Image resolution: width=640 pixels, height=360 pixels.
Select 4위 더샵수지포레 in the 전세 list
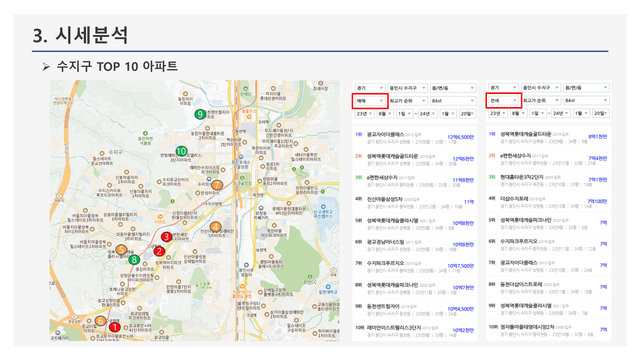coord(548,202)
